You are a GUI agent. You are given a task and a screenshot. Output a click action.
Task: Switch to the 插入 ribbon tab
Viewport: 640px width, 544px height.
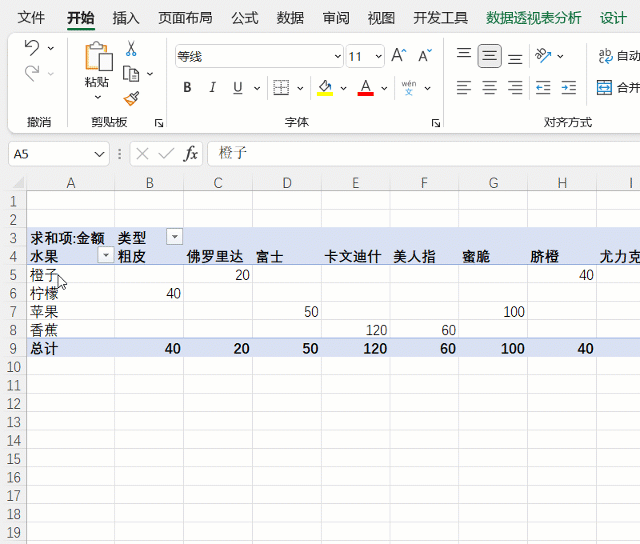[x=126, y=18]
